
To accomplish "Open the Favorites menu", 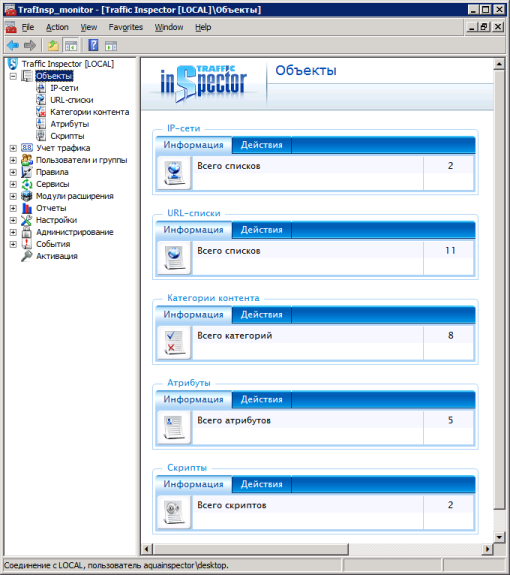I will point(125,27).
